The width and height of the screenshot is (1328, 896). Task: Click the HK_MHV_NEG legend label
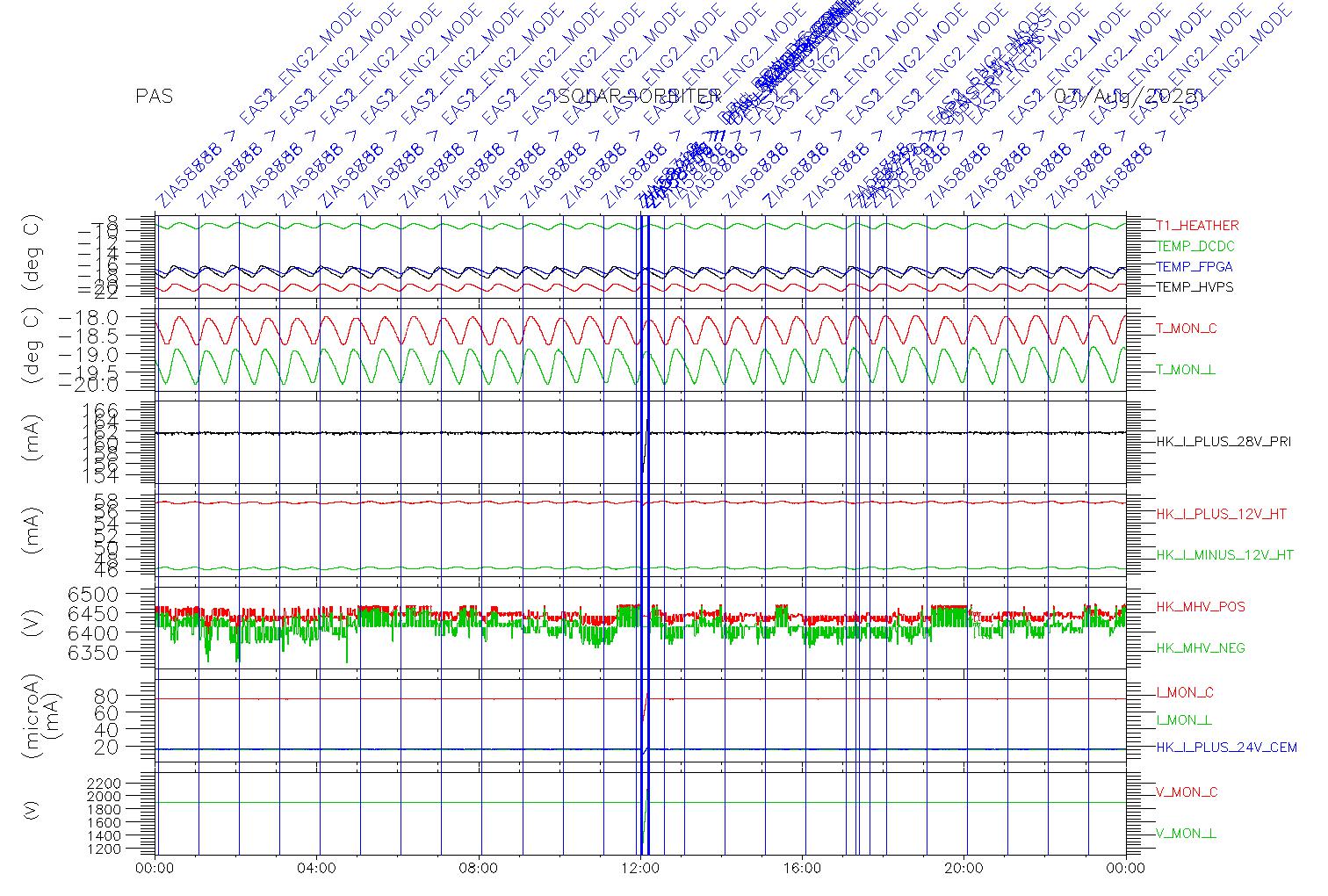pyautogui.click(x=1201, y=648)
